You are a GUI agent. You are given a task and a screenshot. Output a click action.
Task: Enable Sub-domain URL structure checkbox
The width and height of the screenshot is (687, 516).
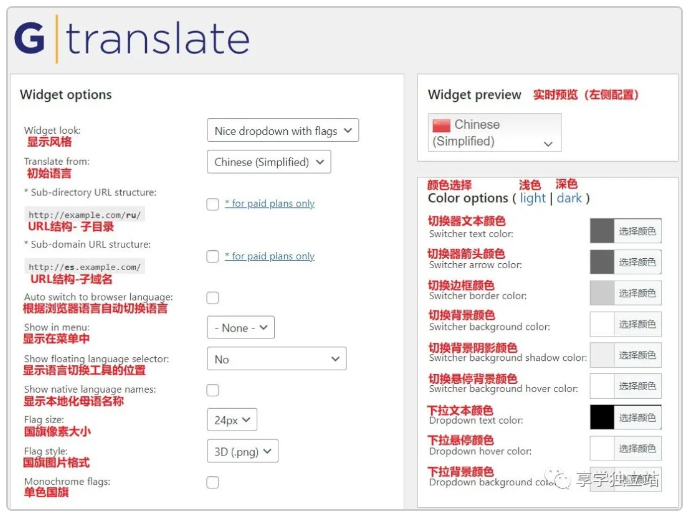pyautogui.click(x=212, y=257)
